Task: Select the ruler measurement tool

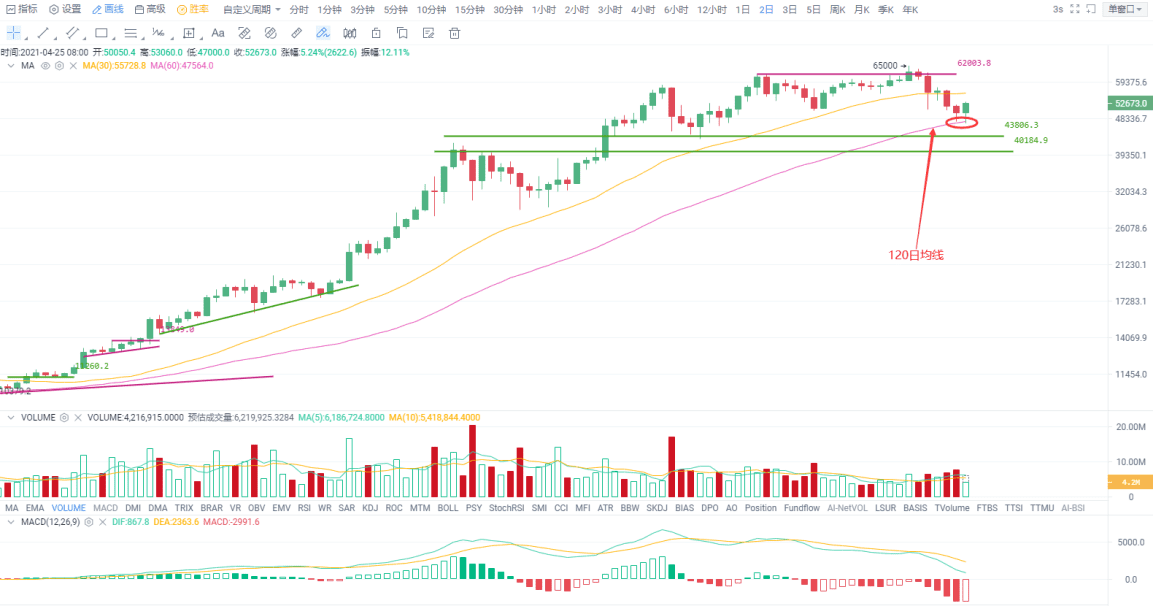Action: (x=296, y=33)
